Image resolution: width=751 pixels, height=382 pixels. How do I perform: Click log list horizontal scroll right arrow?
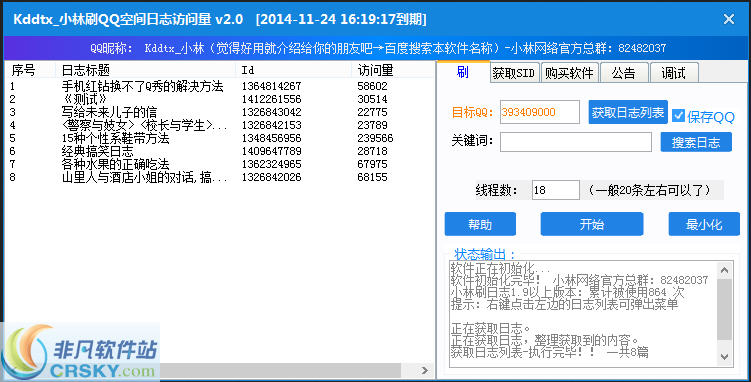point(424,370)
